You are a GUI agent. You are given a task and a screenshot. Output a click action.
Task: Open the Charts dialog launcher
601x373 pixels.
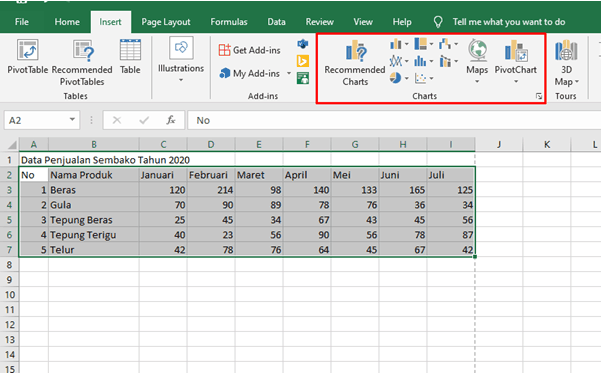[x=539, y=96]
